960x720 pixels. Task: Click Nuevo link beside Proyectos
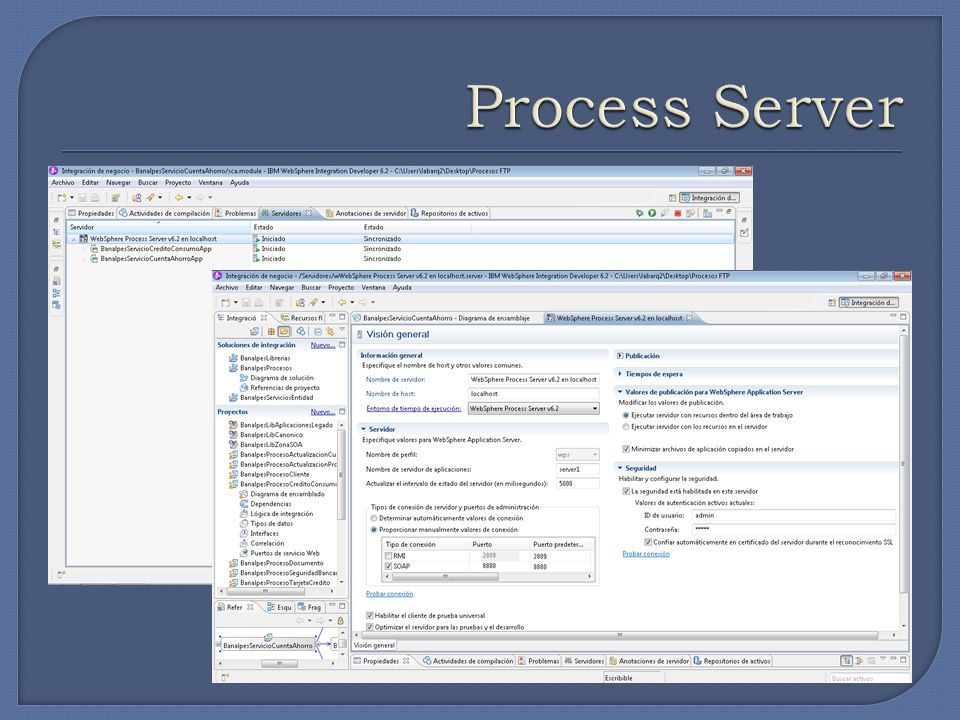click(323, 411)
